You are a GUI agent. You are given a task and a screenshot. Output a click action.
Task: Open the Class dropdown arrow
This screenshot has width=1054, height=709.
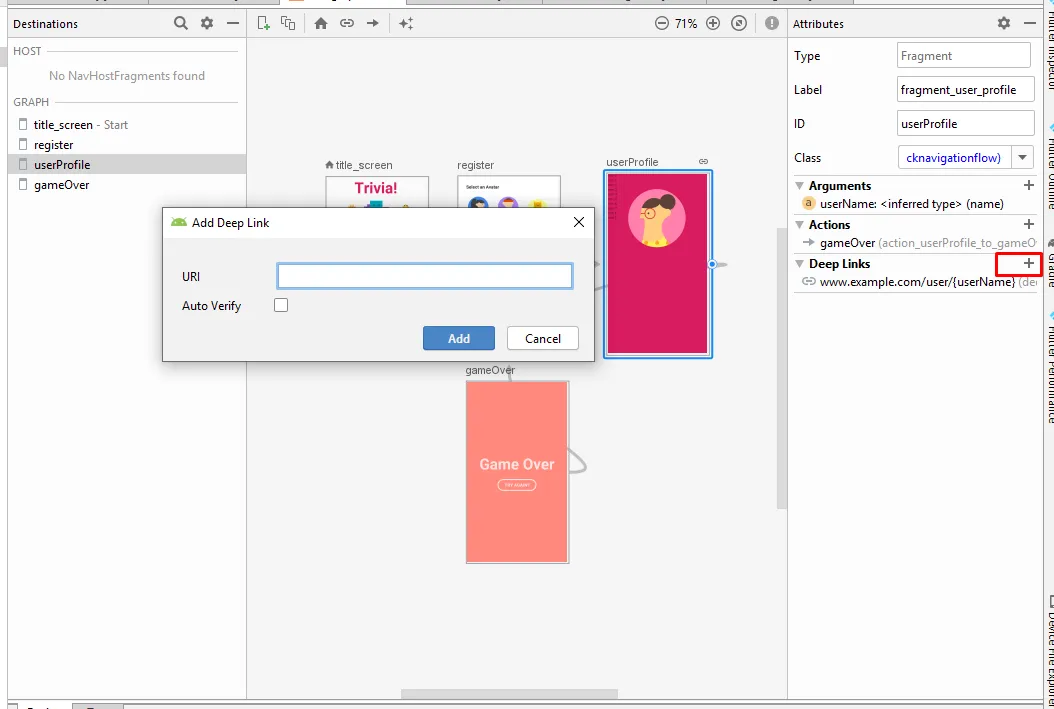1021,157
